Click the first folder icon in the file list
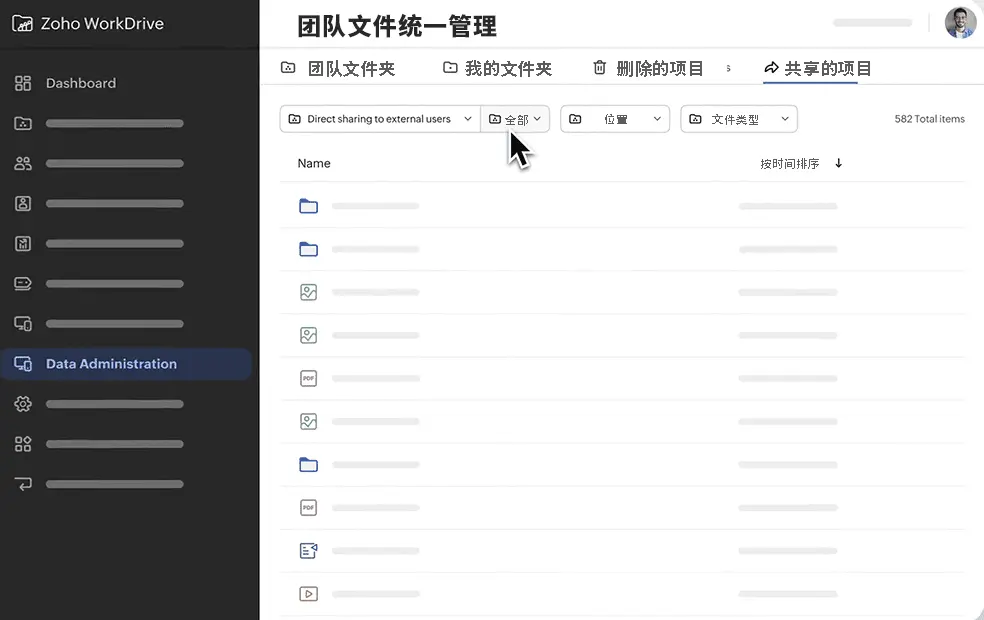984x620 pixels. (x=308, y=206)
